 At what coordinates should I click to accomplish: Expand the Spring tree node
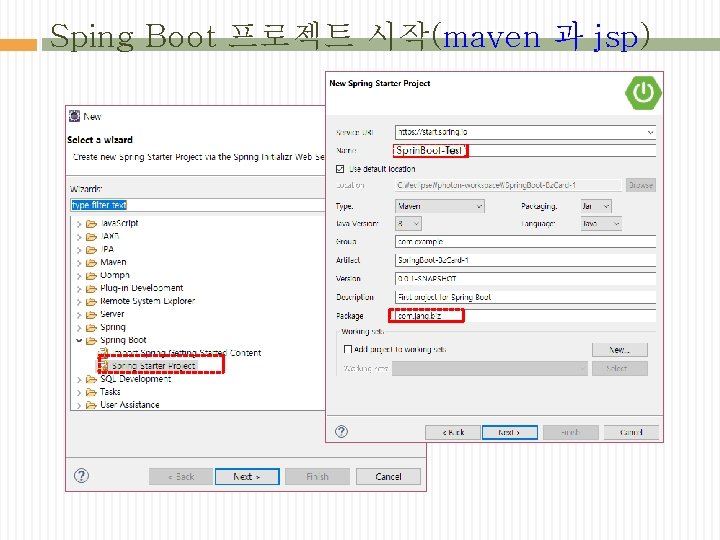(79, 328)
